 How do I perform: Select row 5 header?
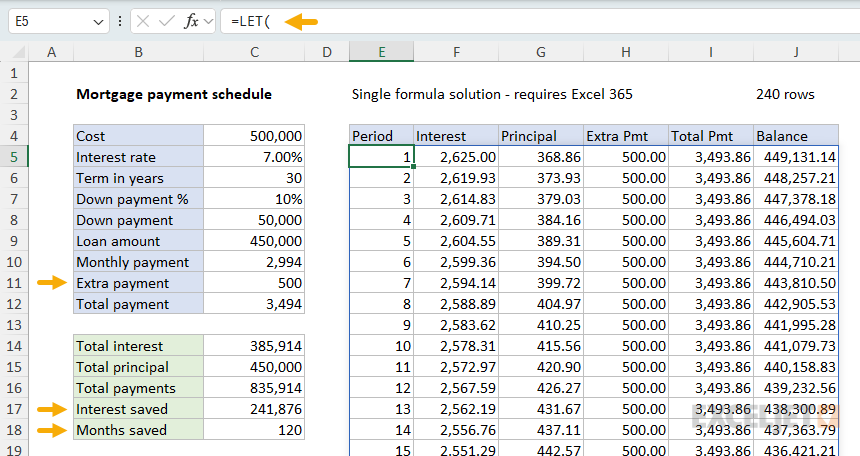click(14, 157)
